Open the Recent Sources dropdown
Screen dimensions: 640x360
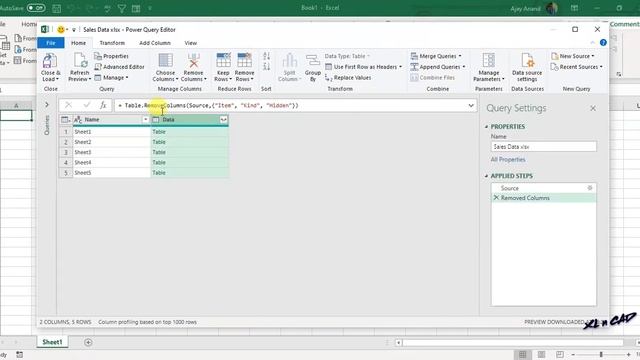tap(576, 67)
